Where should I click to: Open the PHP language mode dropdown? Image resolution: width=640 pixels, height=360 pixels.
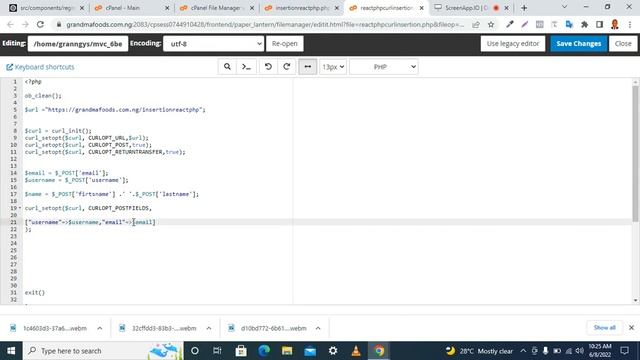click(384, 67)
